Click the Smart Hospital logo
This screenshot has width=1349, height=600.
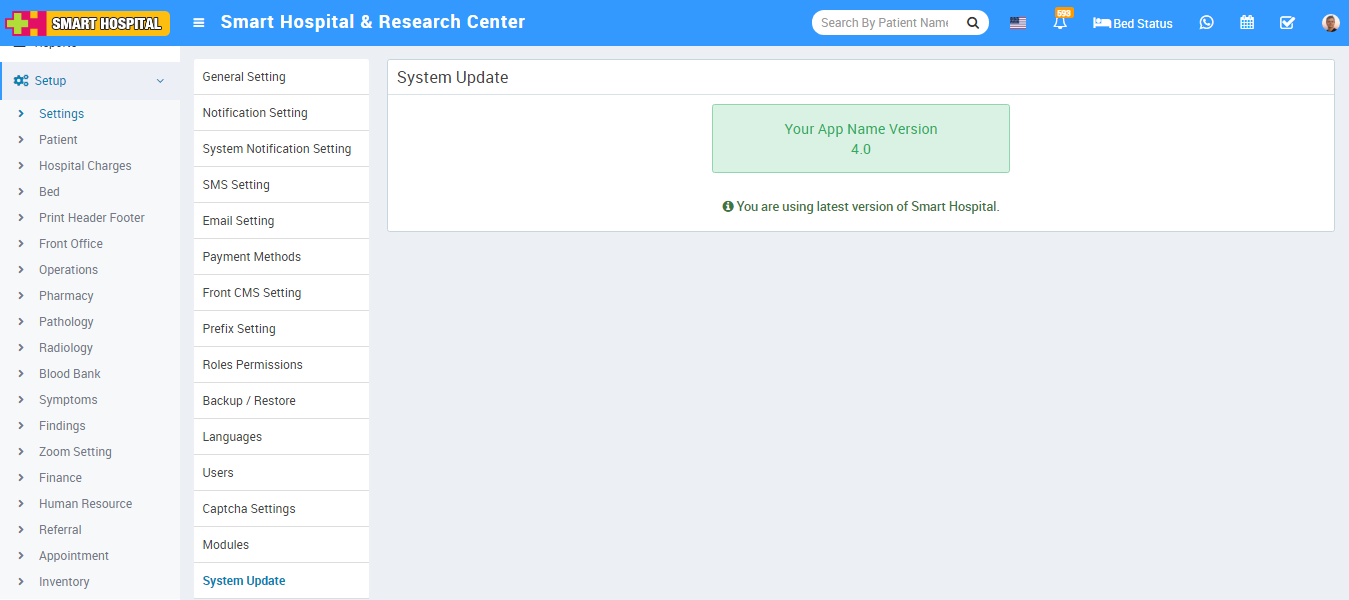(88, 23)
